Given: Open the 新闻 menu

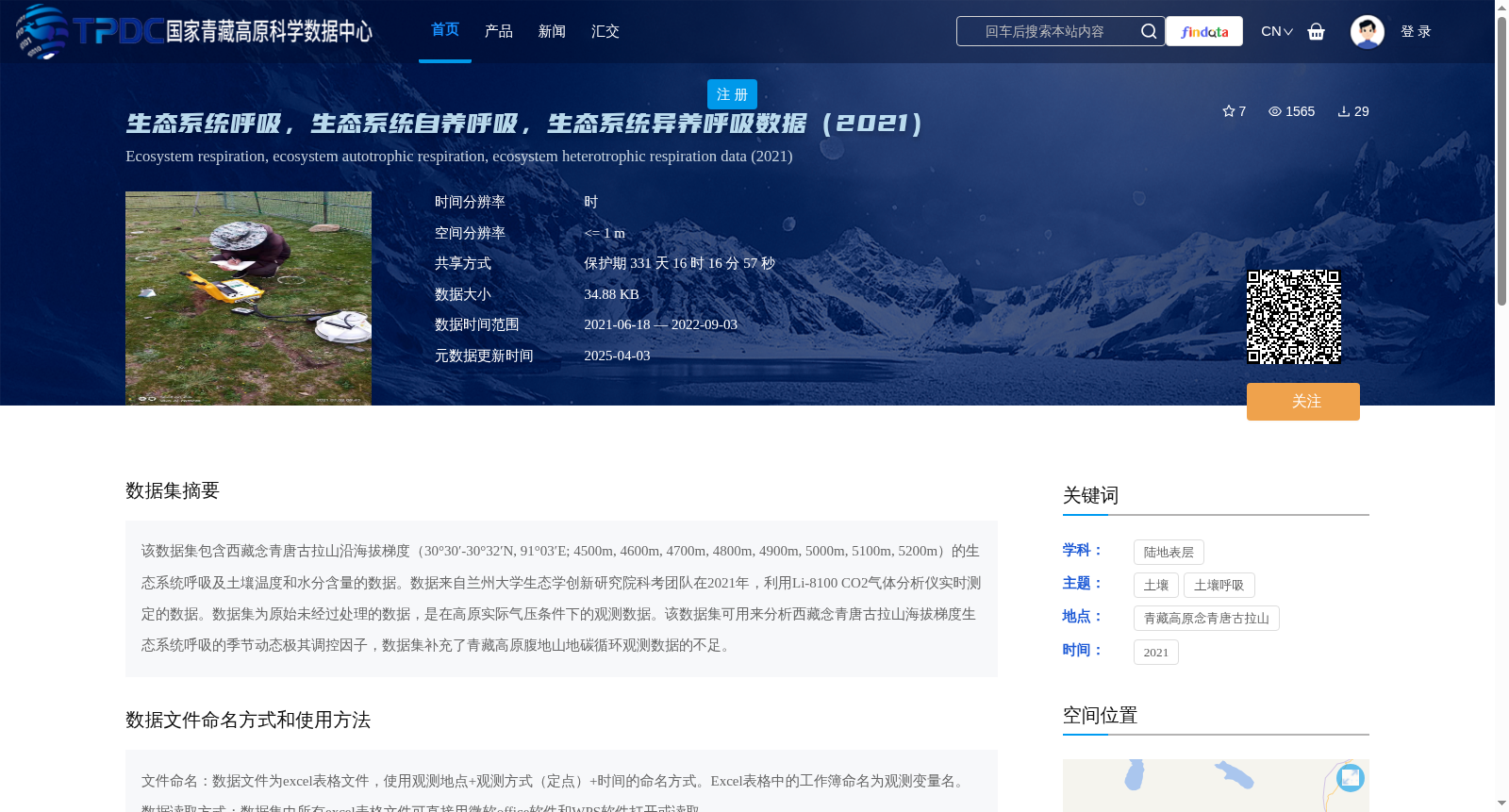Looking at the screenshot, I should pos(552,31).
